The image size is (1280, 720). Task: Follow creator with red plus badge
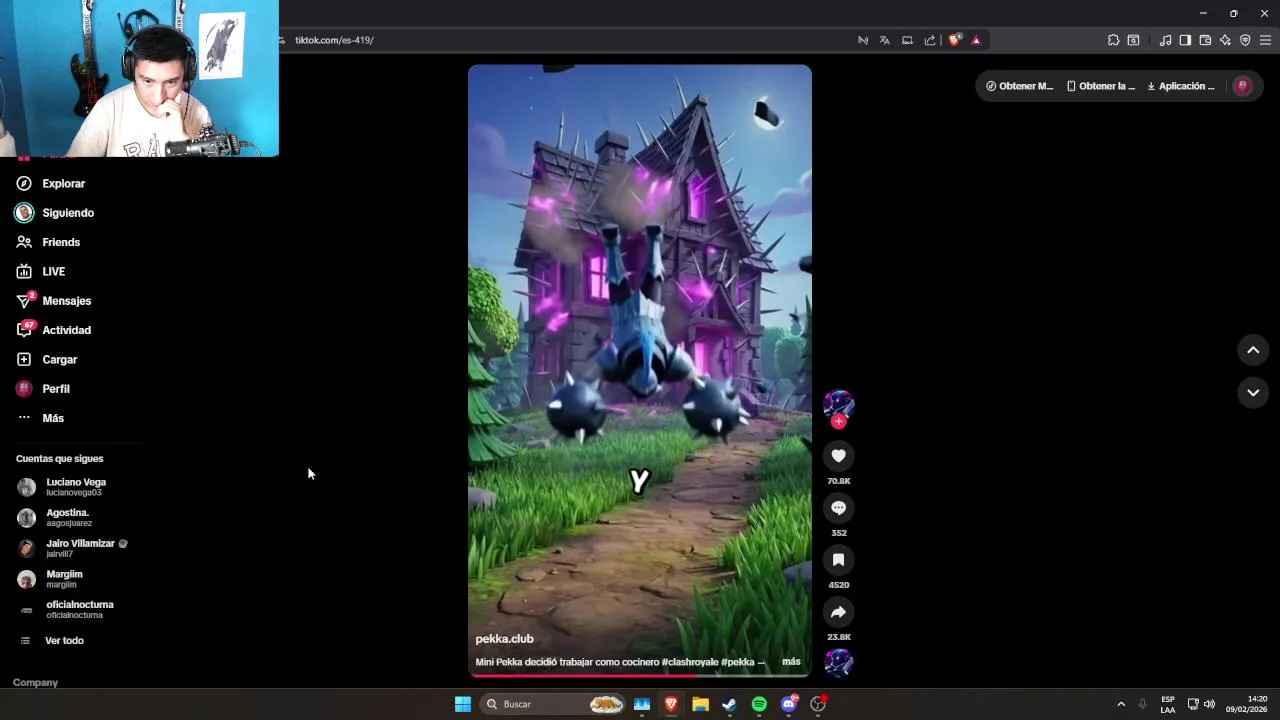tap(838, 422)
